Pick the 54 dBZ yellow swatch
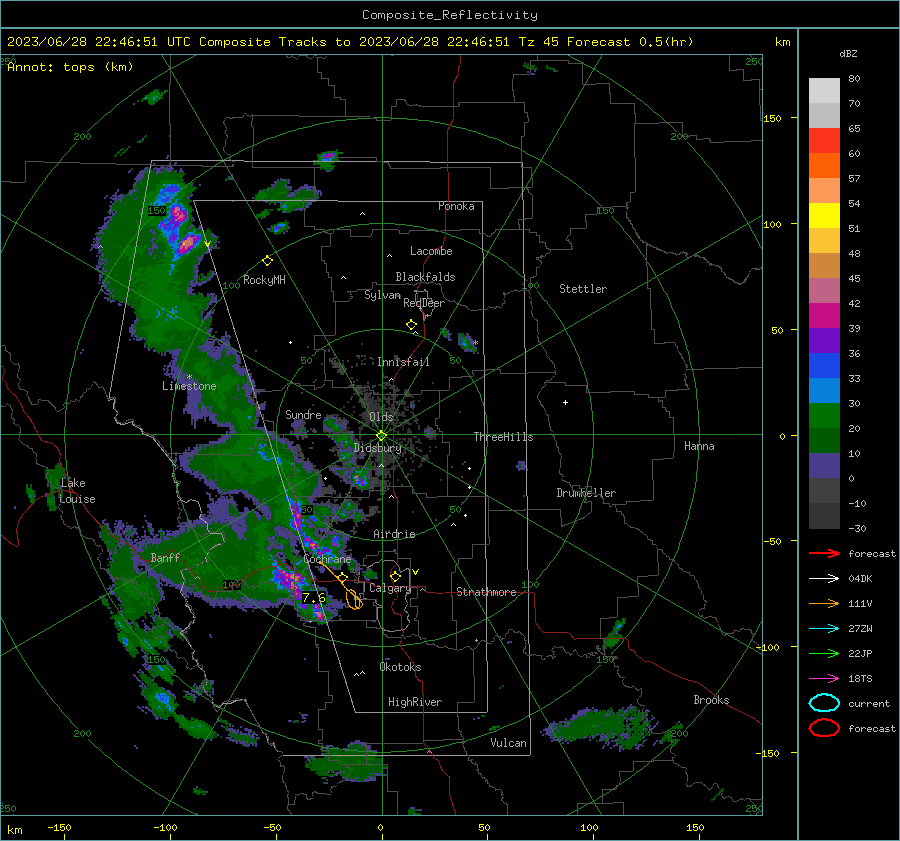 [824, 215]
